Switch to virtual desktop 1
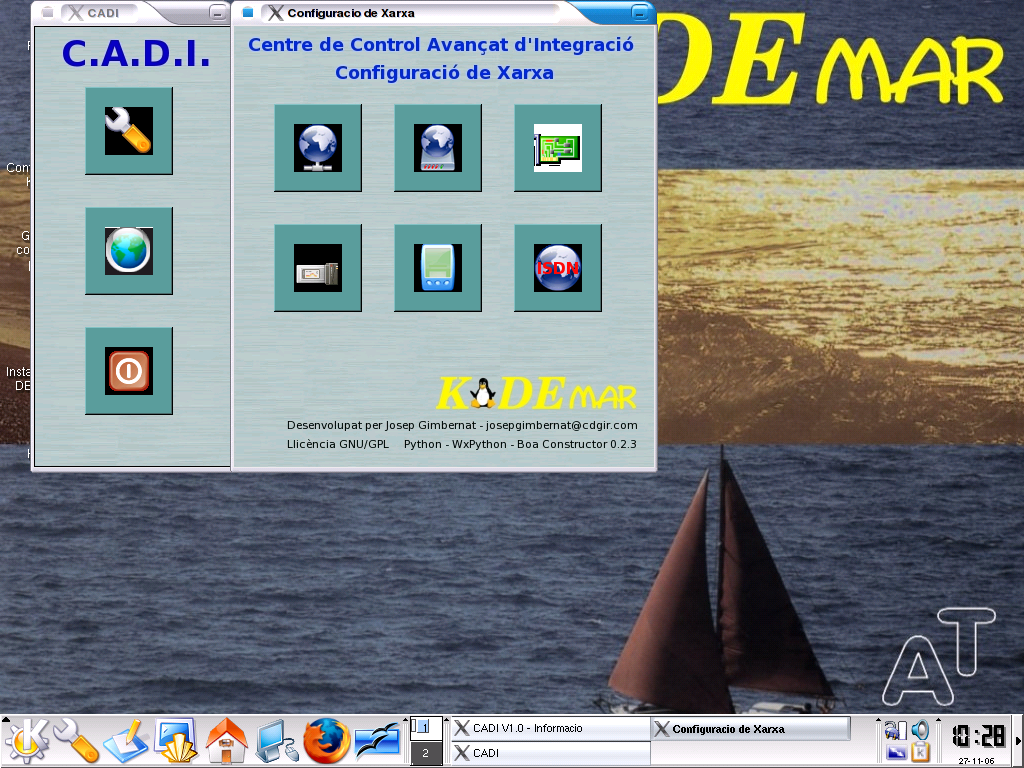Screen dimensions: 1024x768 (425, 727)
